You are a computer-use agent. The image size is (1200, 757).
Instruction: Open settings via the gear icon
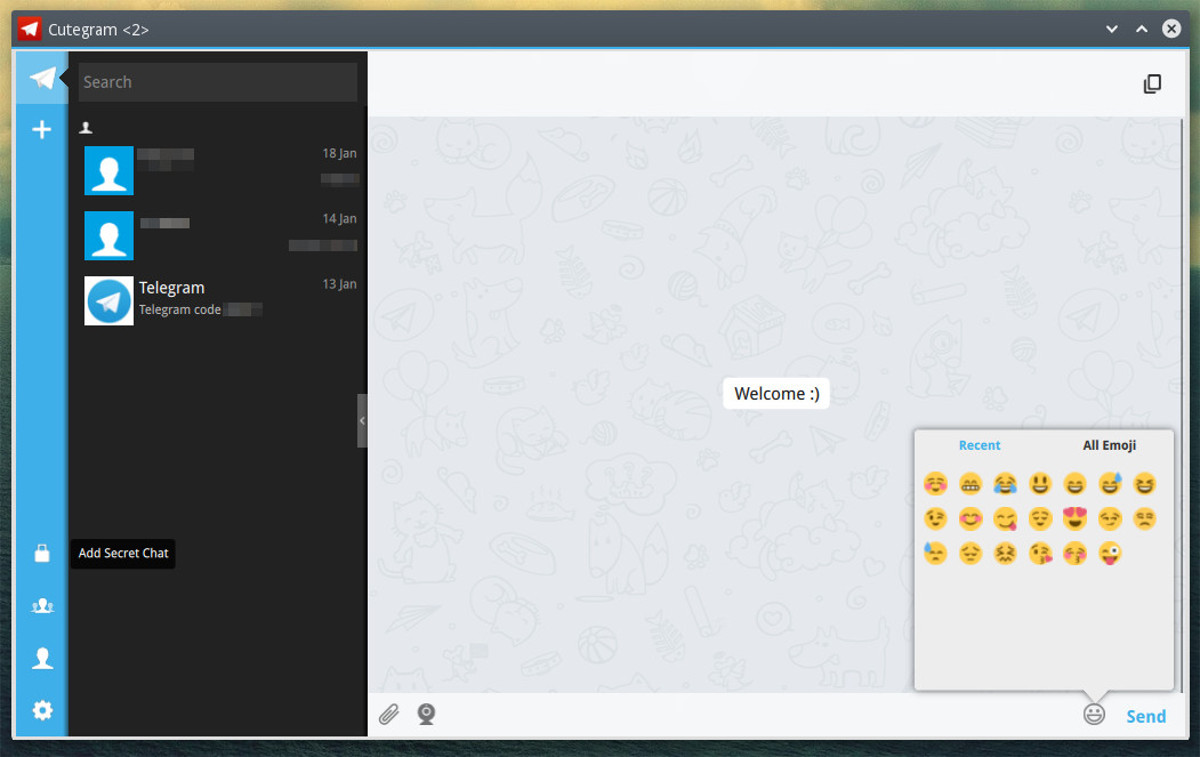coord(42,710)
